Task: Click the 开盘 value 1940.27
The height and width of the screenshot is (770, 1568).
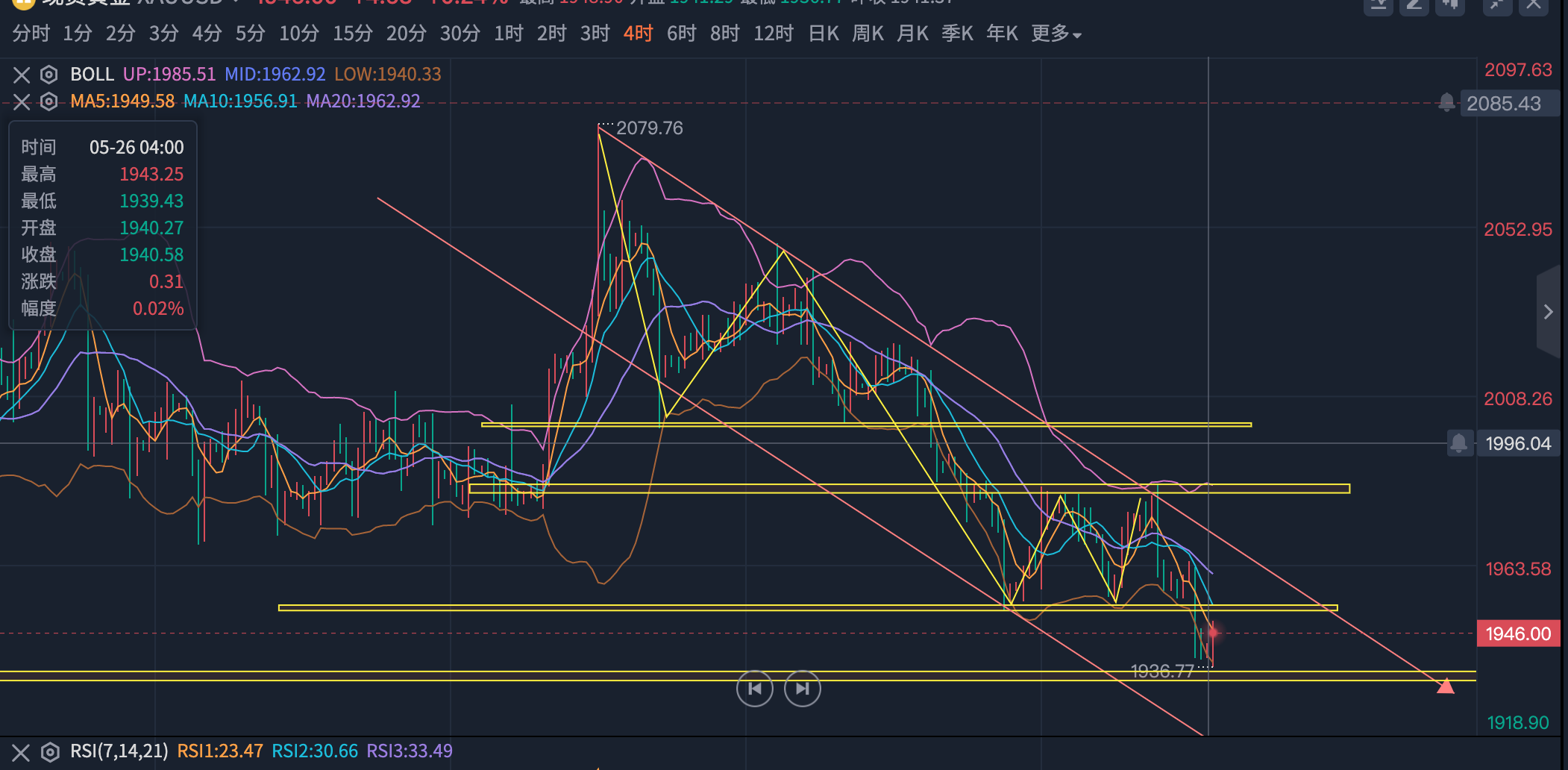Action: tap(151, 228)
